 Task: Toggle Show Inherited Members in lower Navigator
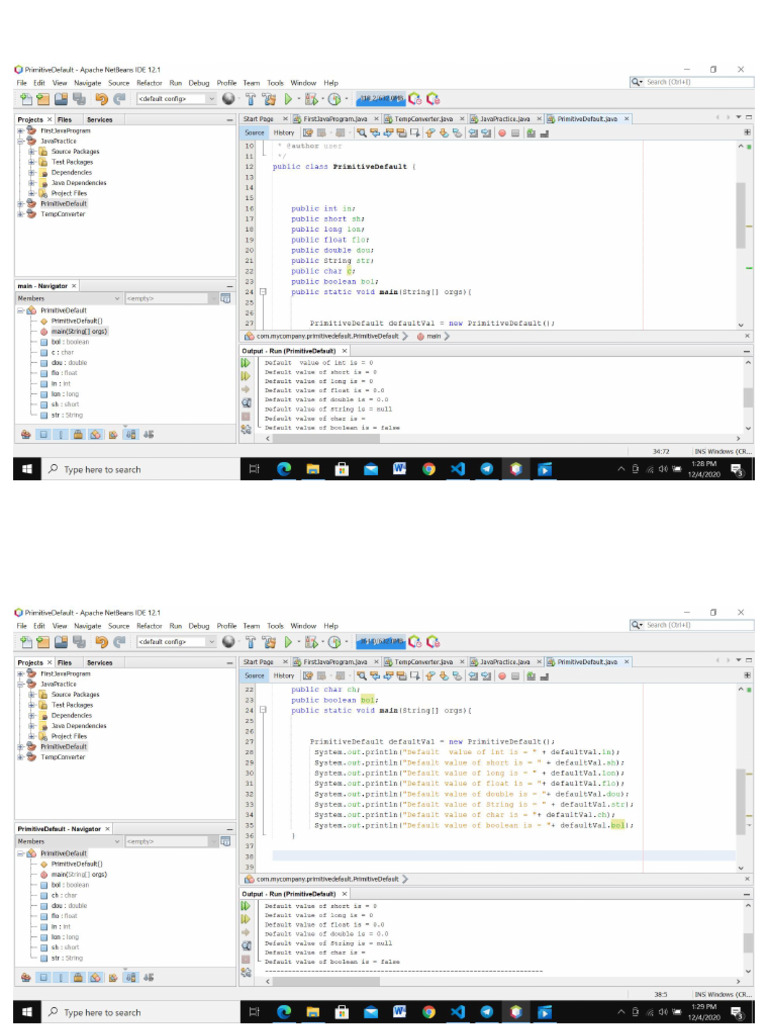(x=25, y=977)
